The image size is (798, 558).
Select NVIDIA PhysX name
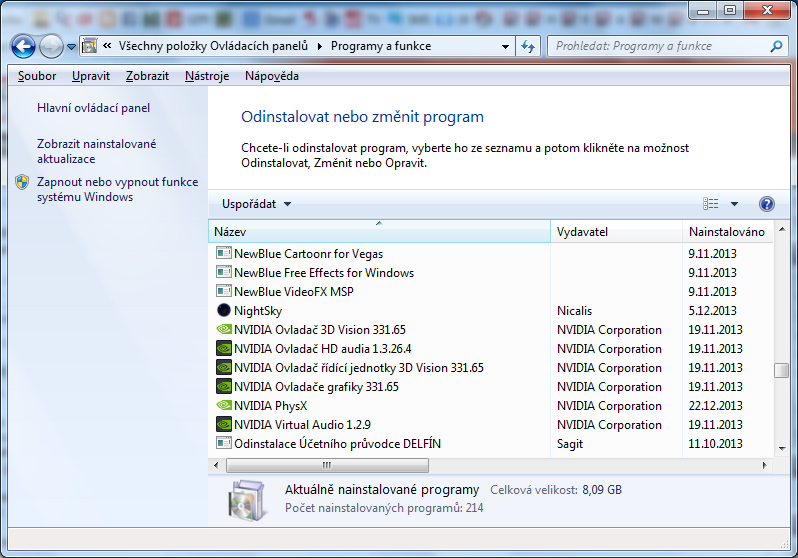(271, 406)
